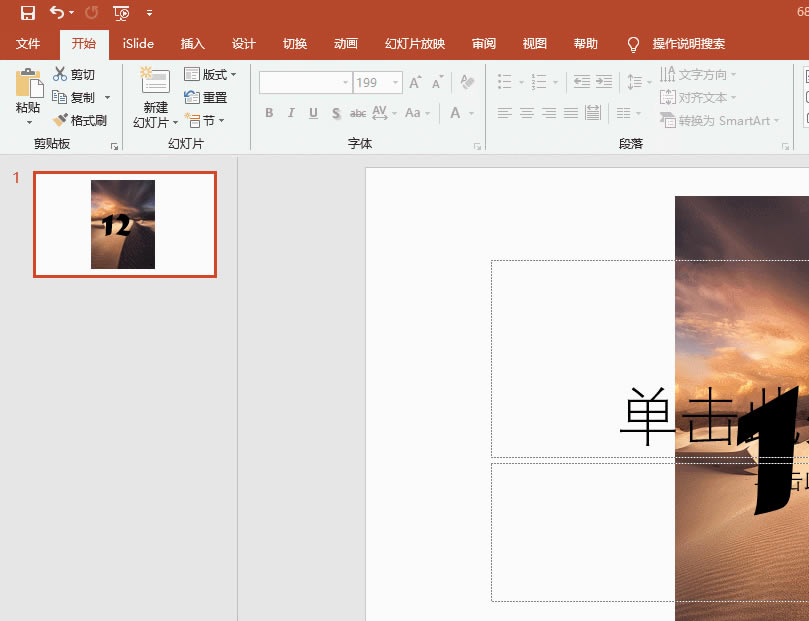The height and width of the screenshot is (621, 809).
Task: Open the 帮助 tab
Action: pyautogui.click(x=586, y=44)
